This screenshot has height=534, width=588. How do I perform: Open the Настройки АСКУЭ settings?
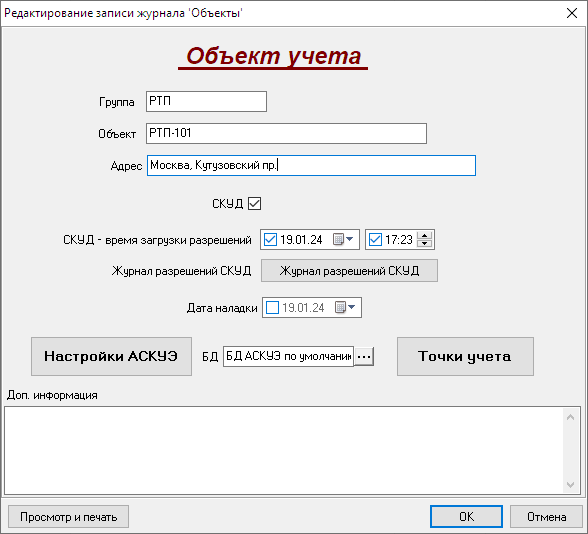tap(111, 356)
